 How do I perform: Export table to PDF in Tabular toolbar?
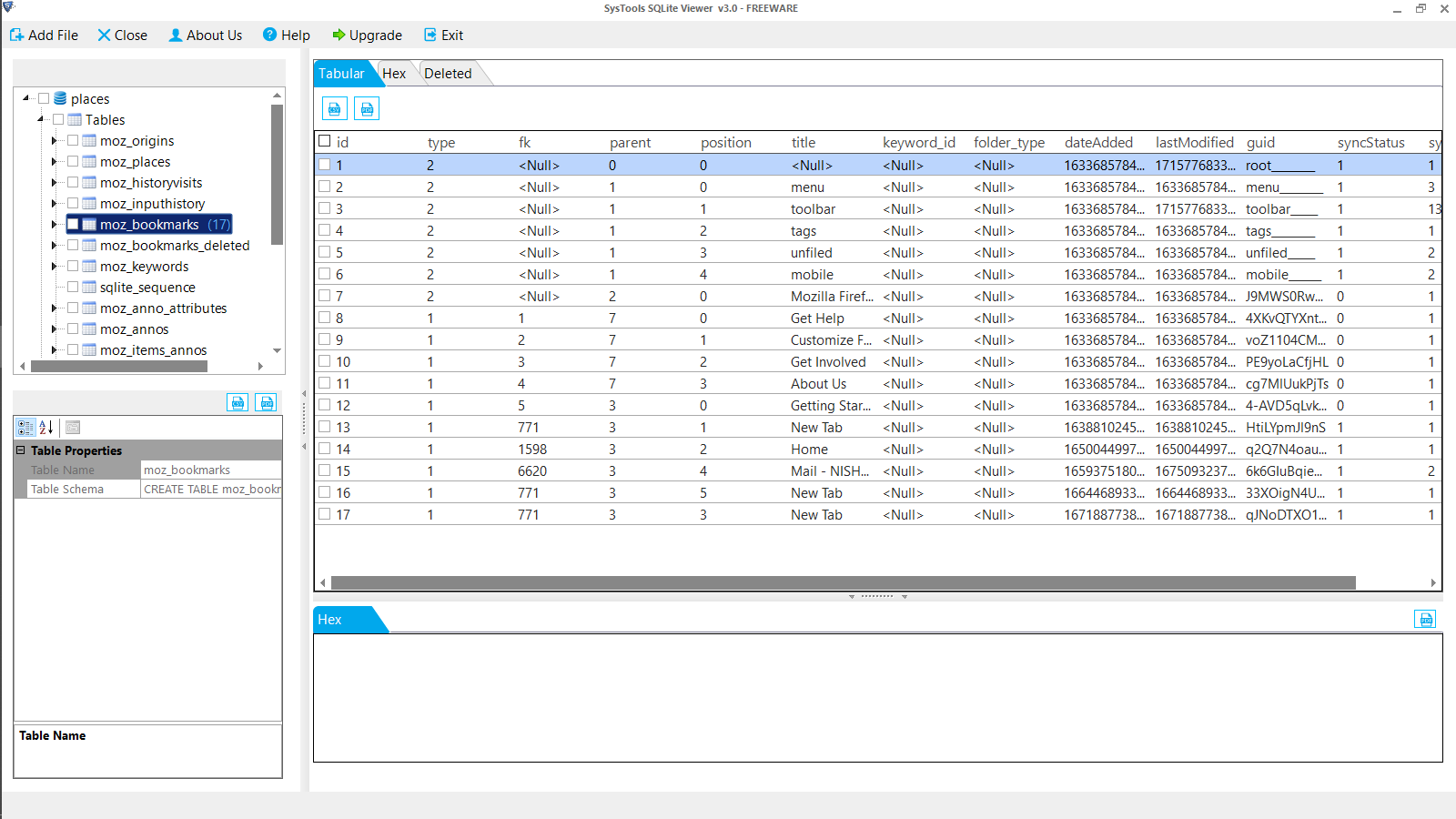[x=367, y=109]
